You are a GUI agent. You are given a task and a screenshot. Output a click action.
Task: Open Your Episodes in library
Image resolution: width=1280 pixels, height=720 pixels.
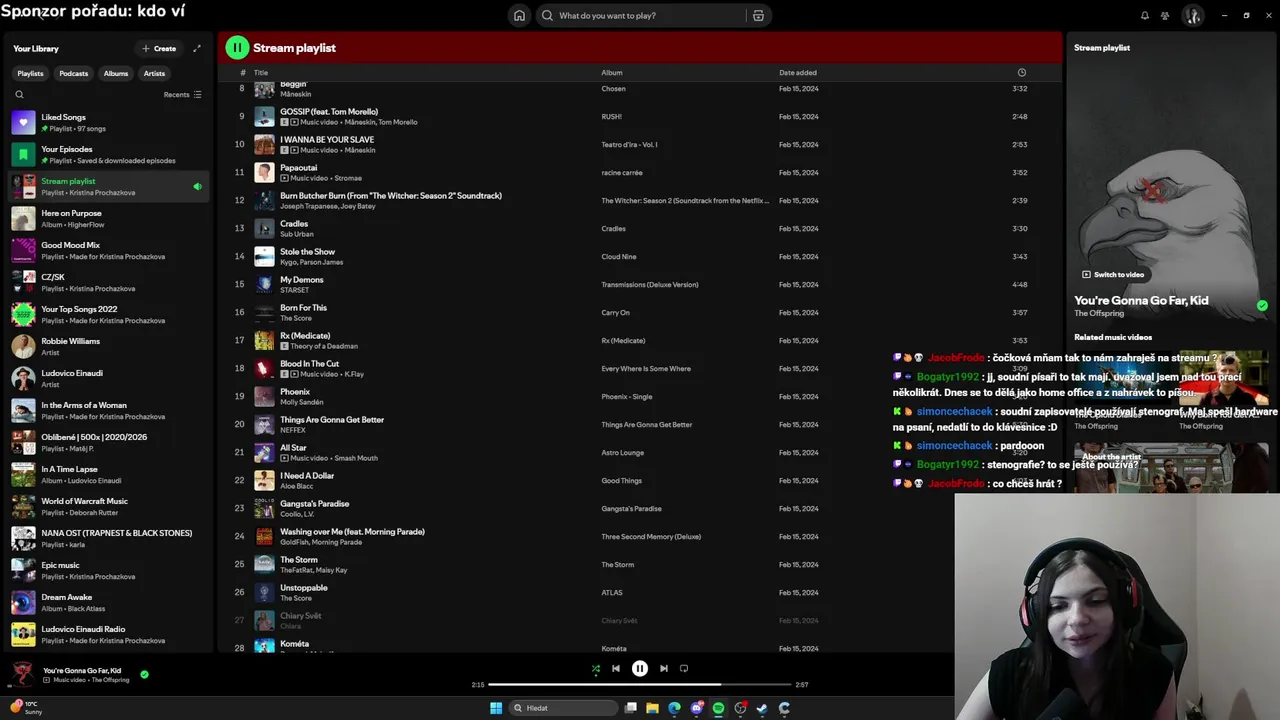pyautogui.click(x=110, y=155)
